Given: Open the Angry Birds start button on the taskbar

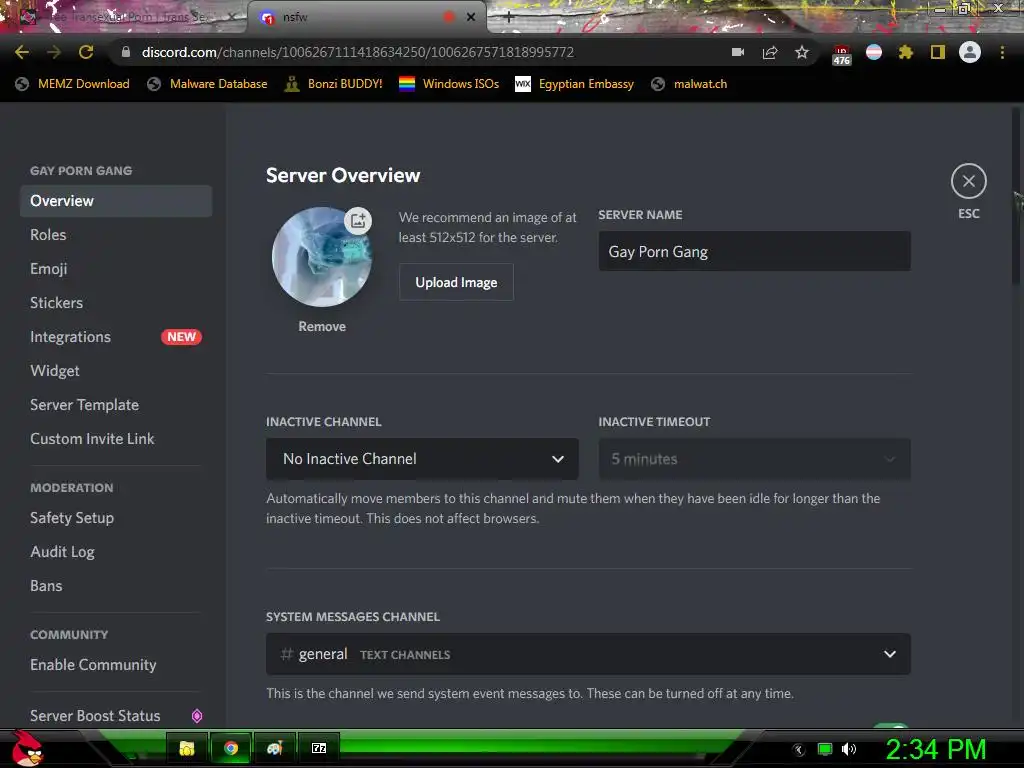Looking at the screenshot, I should click(x=27, y=748).
